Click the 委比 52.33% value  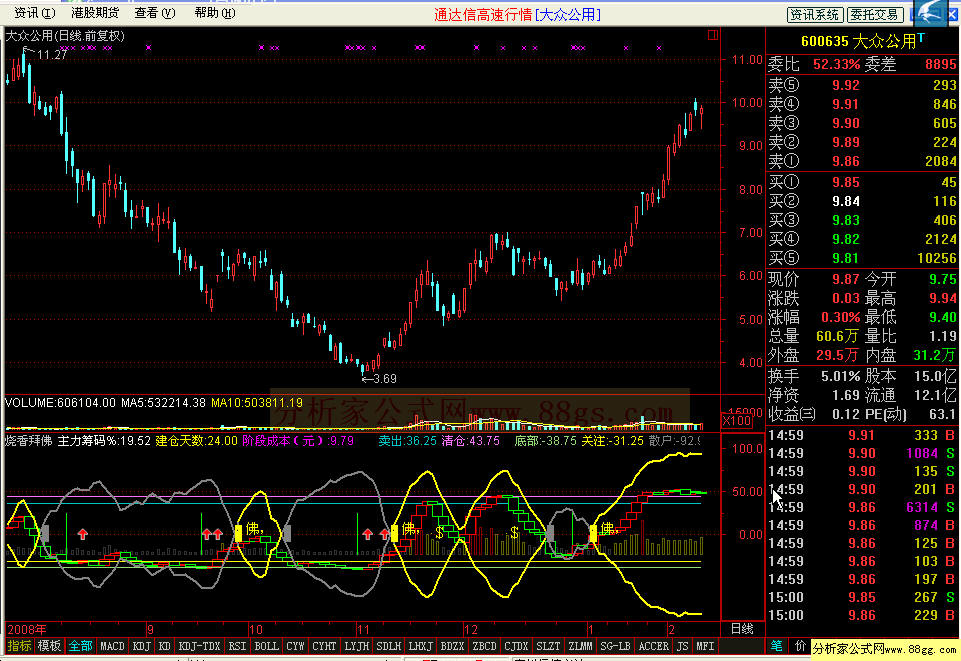pyautogui.click(x=836, y=64)
